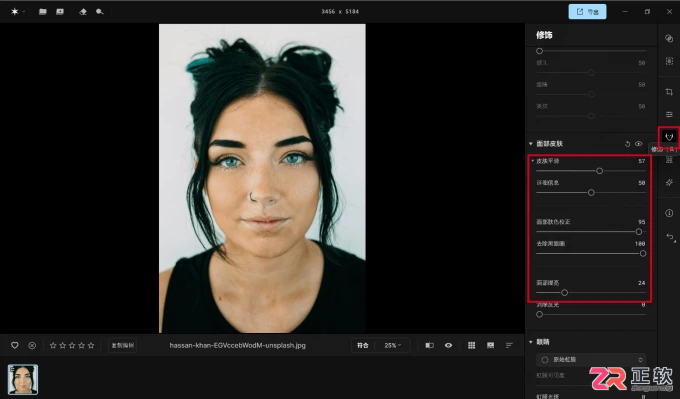
Task: Click the filename hassan-khan-EGVccebWodM-unsplash.jpg
Action: (x=238, y=345)
